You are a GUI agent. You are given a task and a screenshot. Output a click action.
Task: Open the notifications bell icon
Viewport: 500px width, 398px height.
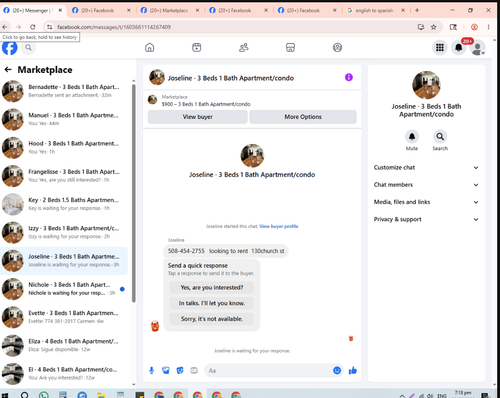[459, 48]
